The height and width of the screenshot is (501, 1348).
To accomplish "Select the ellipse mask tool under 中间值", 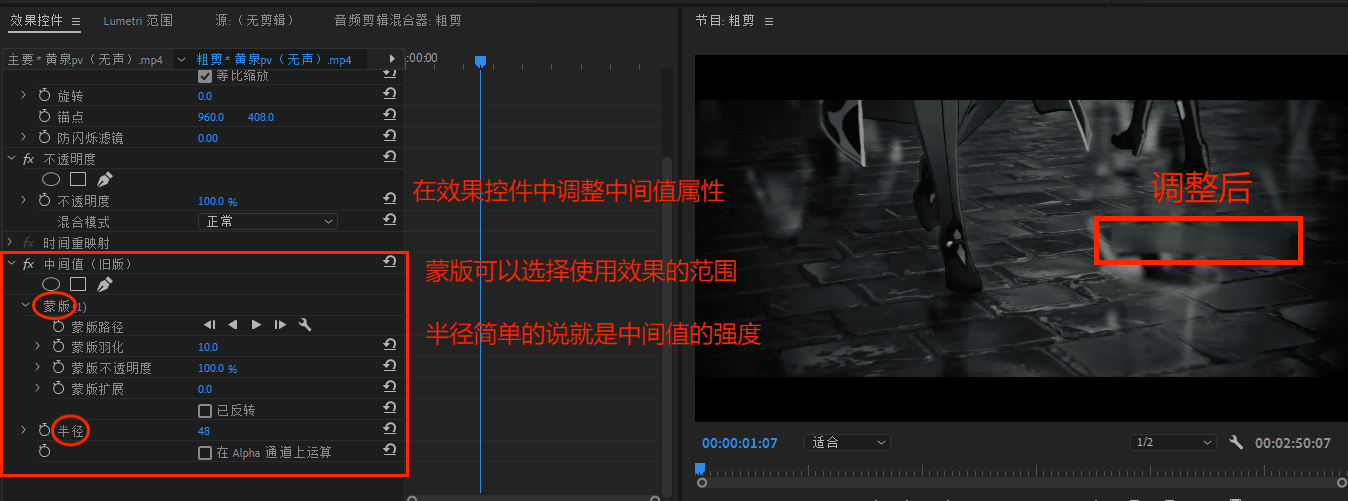I will point(51,285).
